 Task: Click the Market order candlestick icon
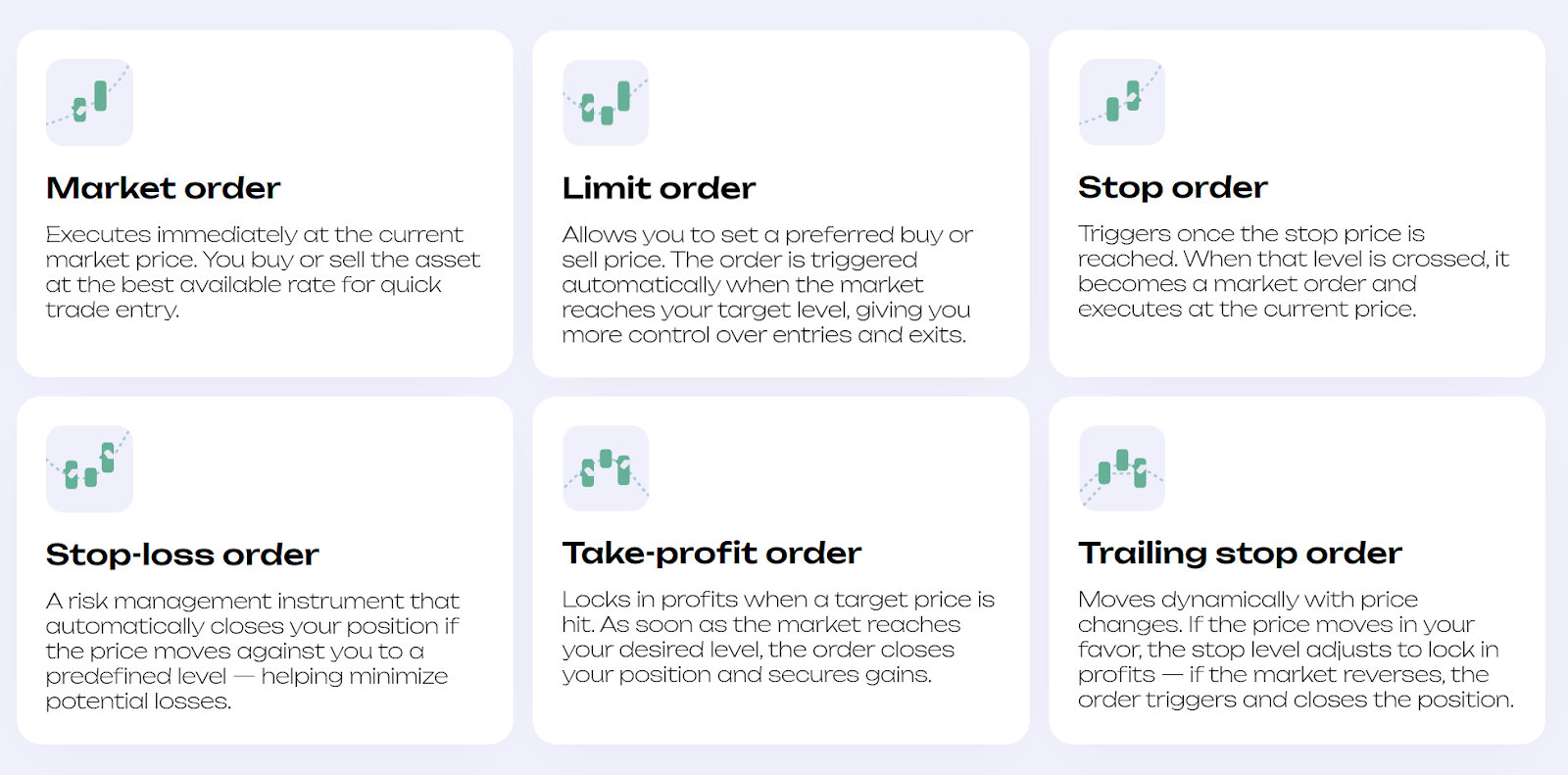[89, 103]
